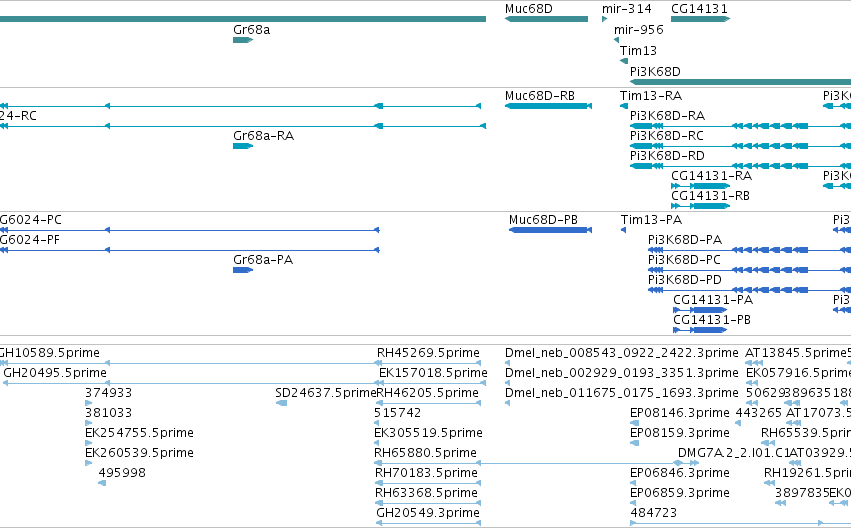Open the Tim13 gene label
Screen dimensions: 851x528
point(638,50)
